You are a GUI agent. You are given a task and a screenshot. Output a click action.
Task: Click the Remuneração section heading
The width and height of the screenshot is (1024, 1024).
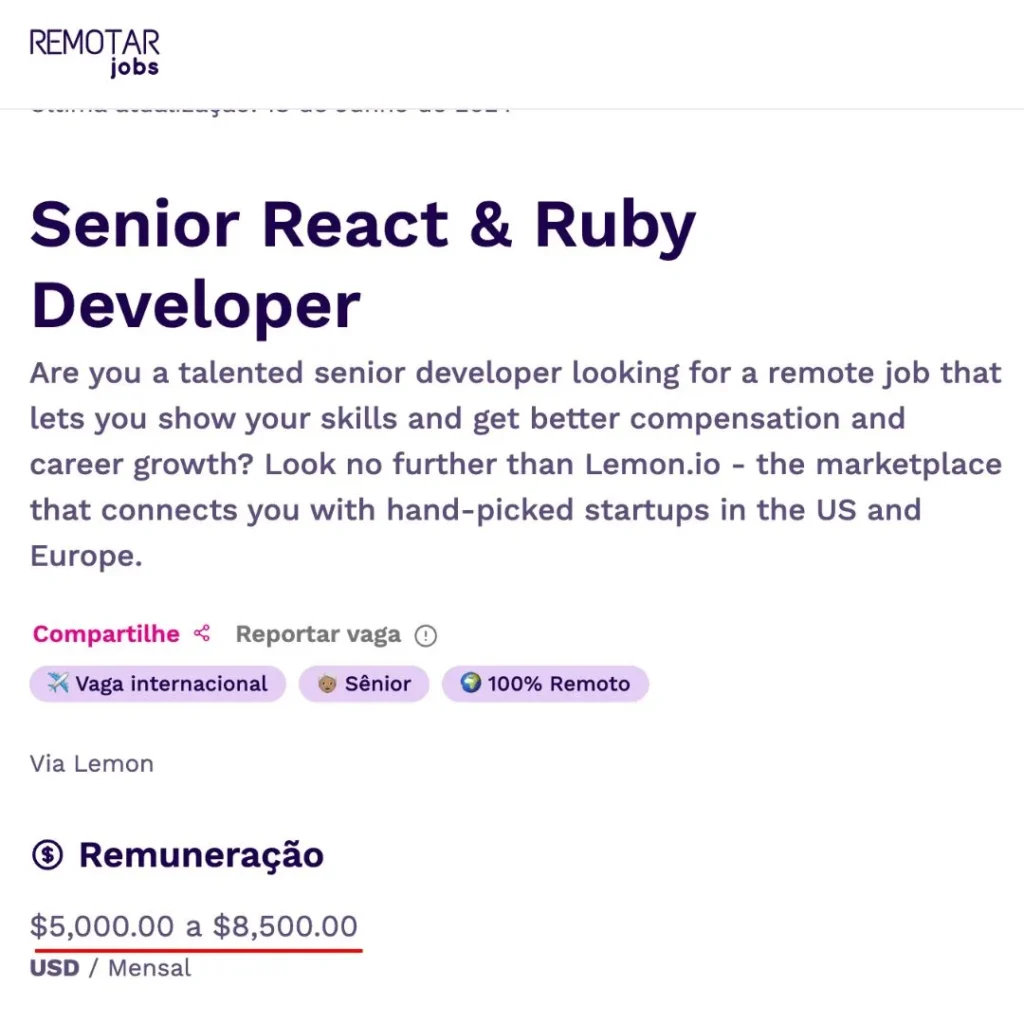(x=201, y=855)
